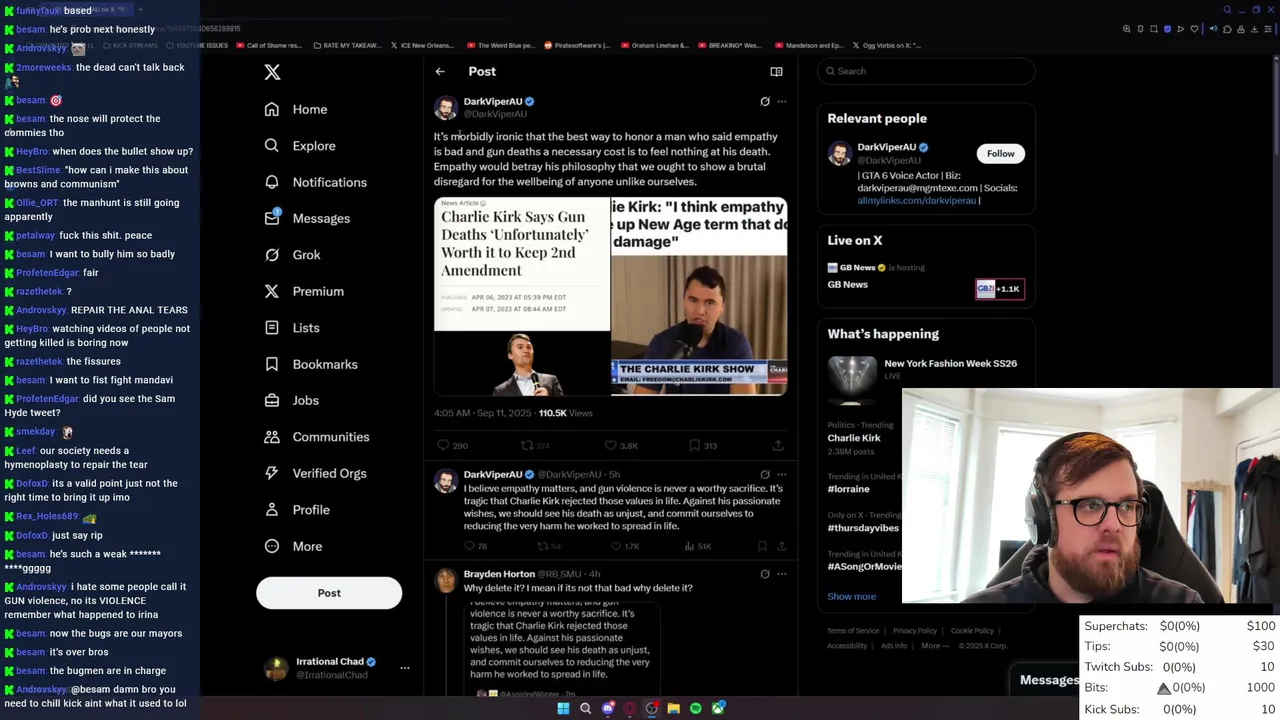
Task: Open Verified Orgs in sidebar
Action: 315,473
